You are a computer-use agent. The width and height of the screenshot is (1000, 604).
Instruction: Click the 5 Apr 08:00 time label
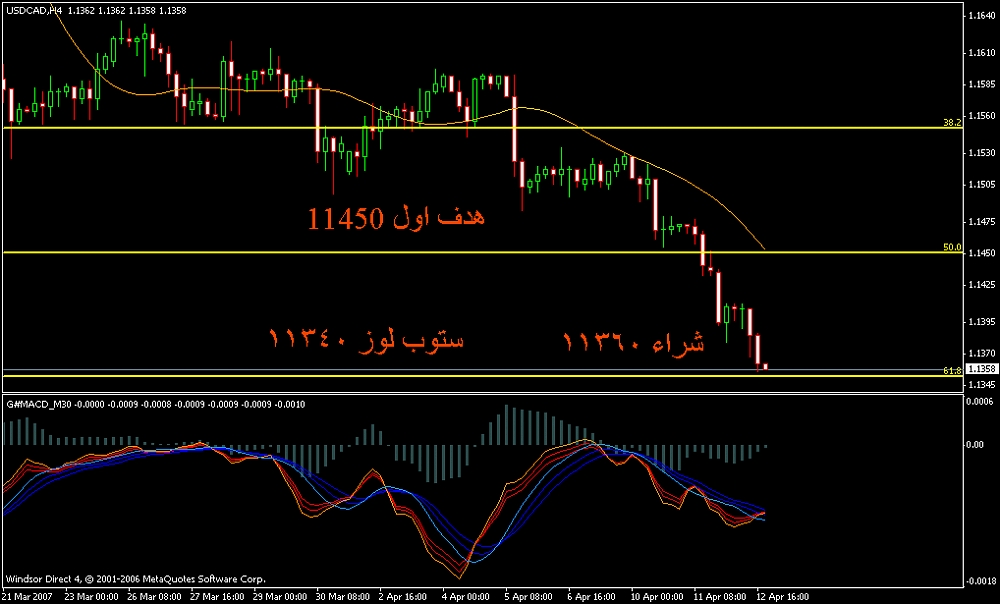click(x=529, y=596)
